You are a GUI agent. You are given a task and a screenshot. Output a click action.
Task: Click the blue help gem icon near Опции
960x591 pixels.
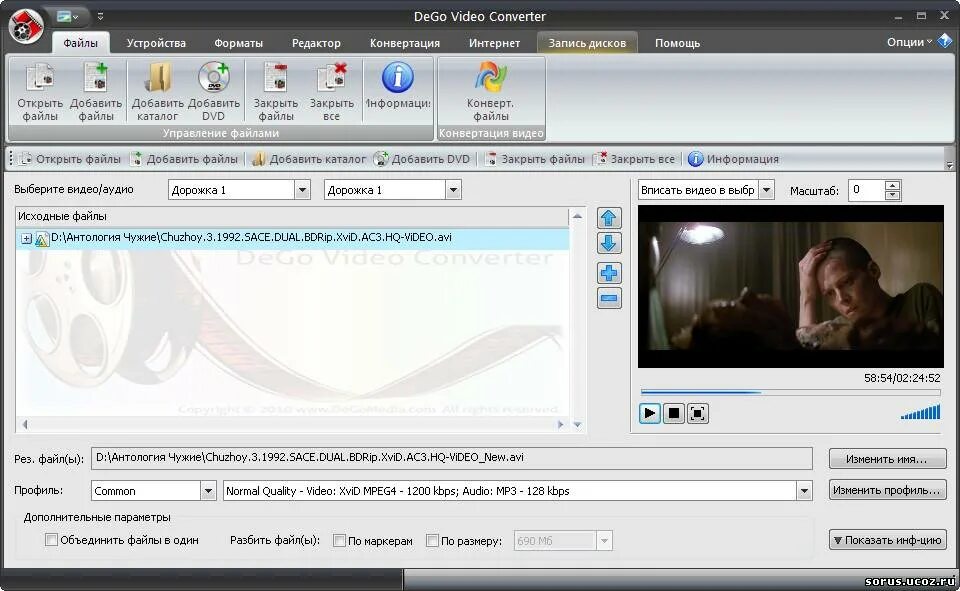(x=945, y=41)
